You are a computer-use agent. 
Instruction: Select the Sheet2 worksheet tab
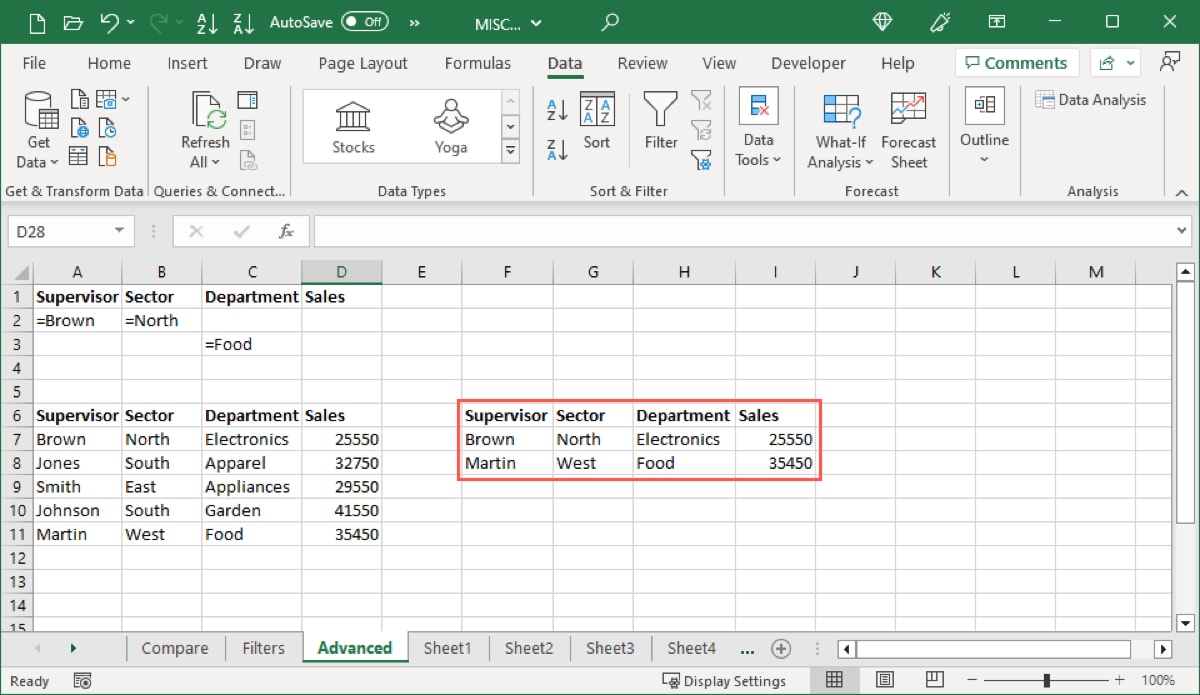click(x=529, y=648)
